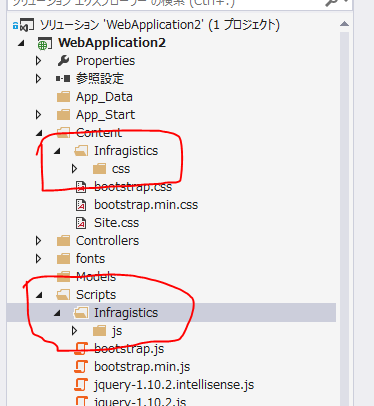Collapse the Scripts folder arrow
Screen dimensions: 374x406
point(39,295)
